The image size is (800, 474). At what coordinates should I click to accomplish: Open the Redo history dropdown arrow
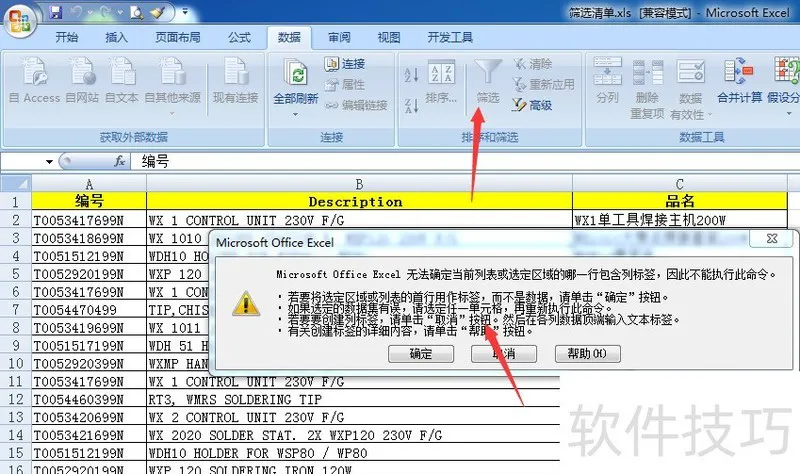tap(120, 12)
